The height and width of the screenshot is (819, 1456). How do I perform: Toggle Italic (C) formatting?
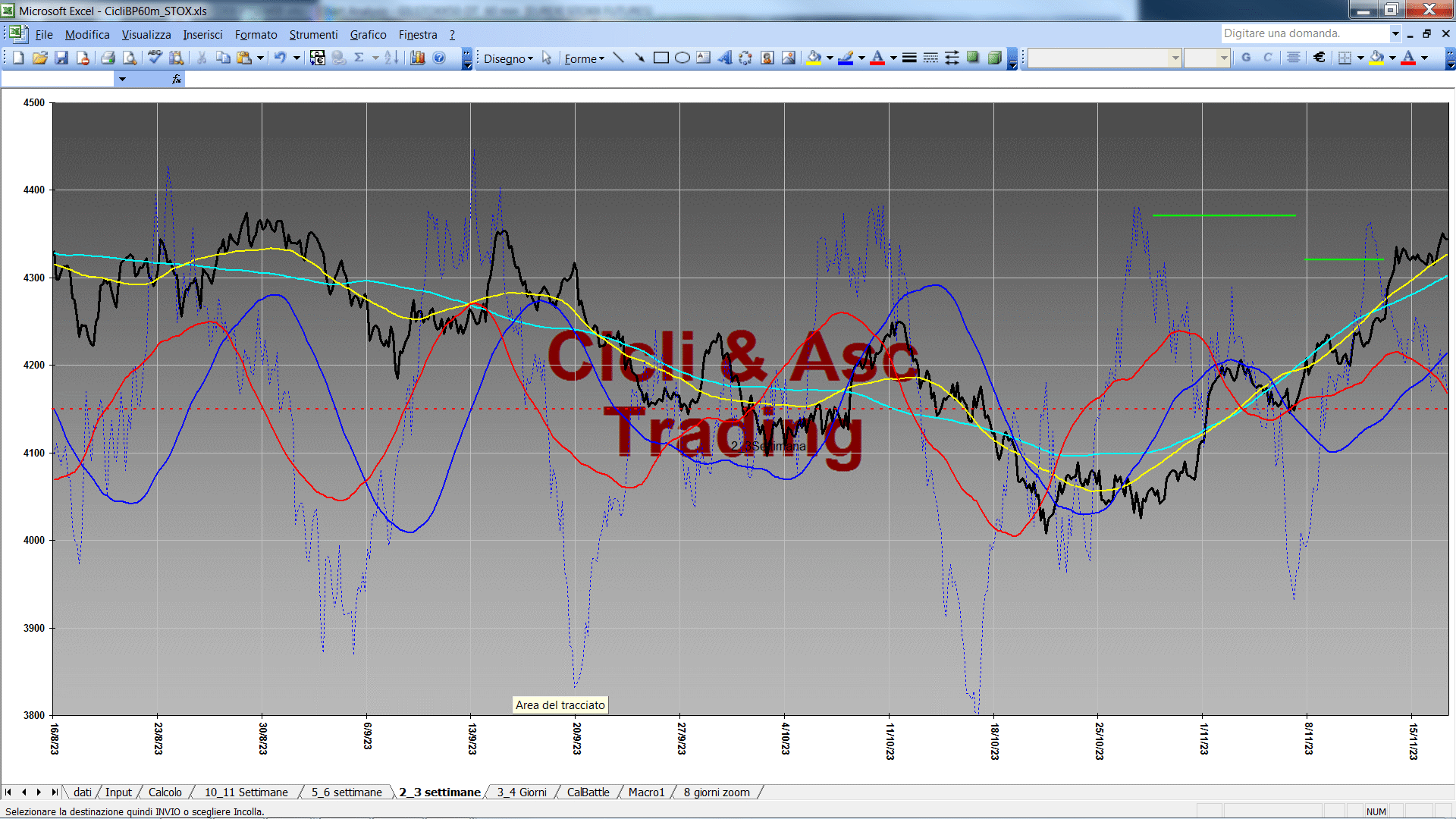[x=1267, y=58]
